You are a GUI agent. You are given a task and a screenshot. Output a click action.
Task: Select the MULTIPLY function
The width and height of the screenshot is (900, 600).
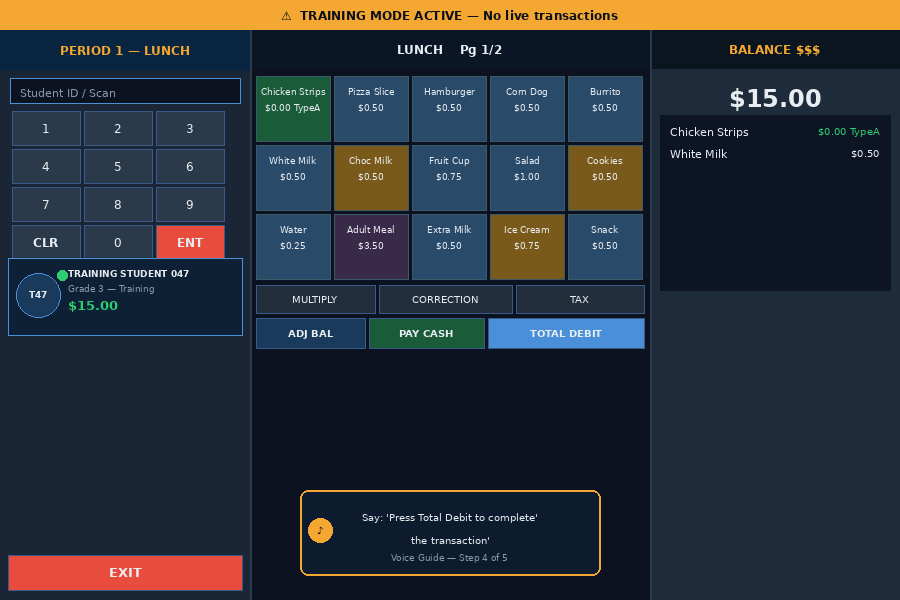[x=316, y=300]
